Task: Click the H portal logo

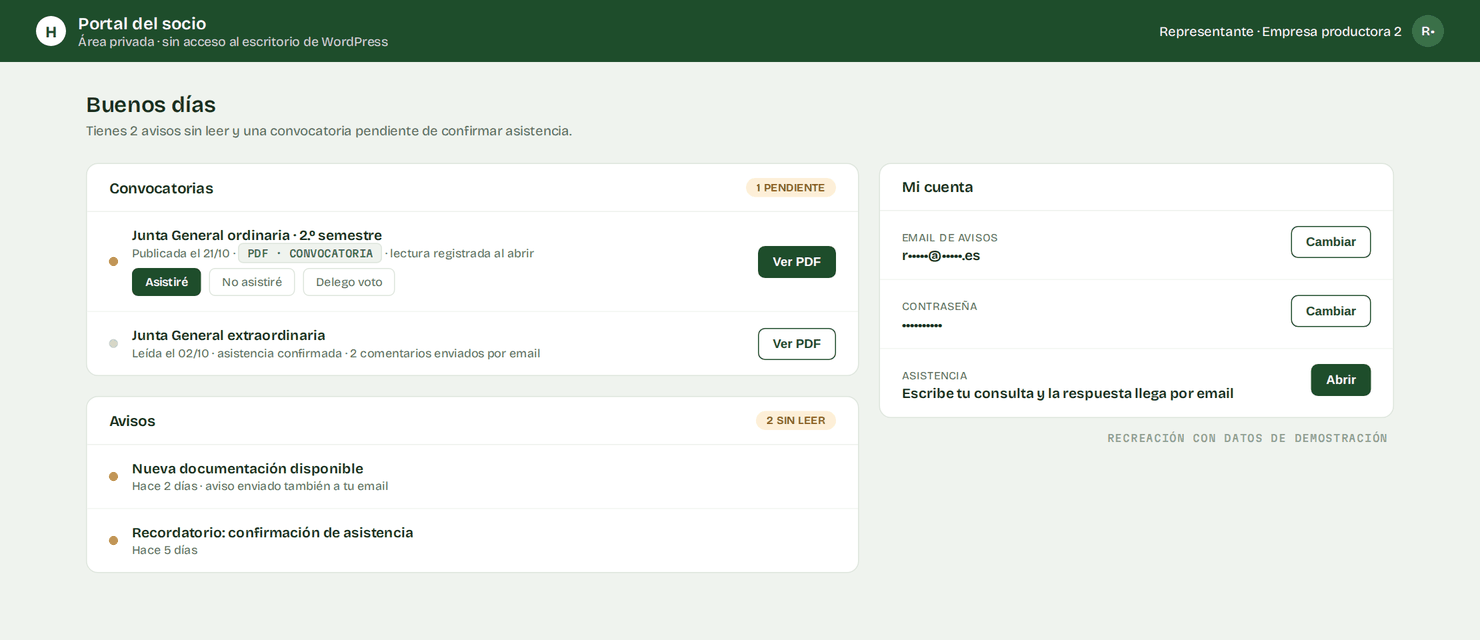Action: (51, 31)
